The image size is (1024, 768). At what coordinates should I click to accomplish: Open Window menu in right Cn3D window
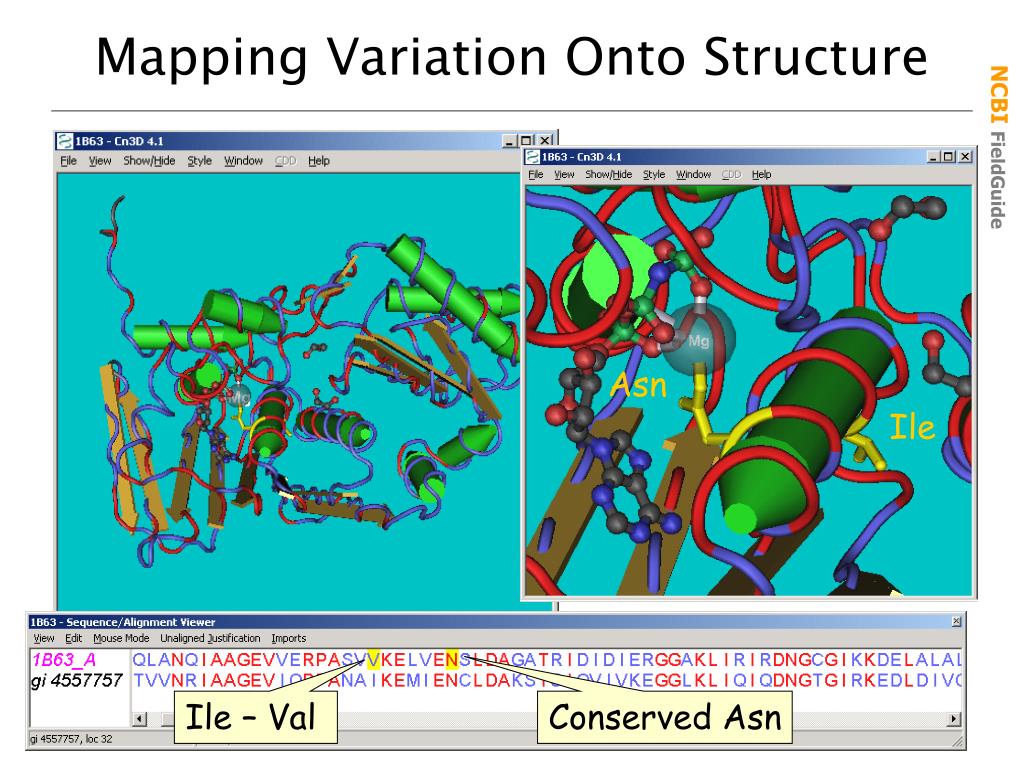(x=693, y=174)
